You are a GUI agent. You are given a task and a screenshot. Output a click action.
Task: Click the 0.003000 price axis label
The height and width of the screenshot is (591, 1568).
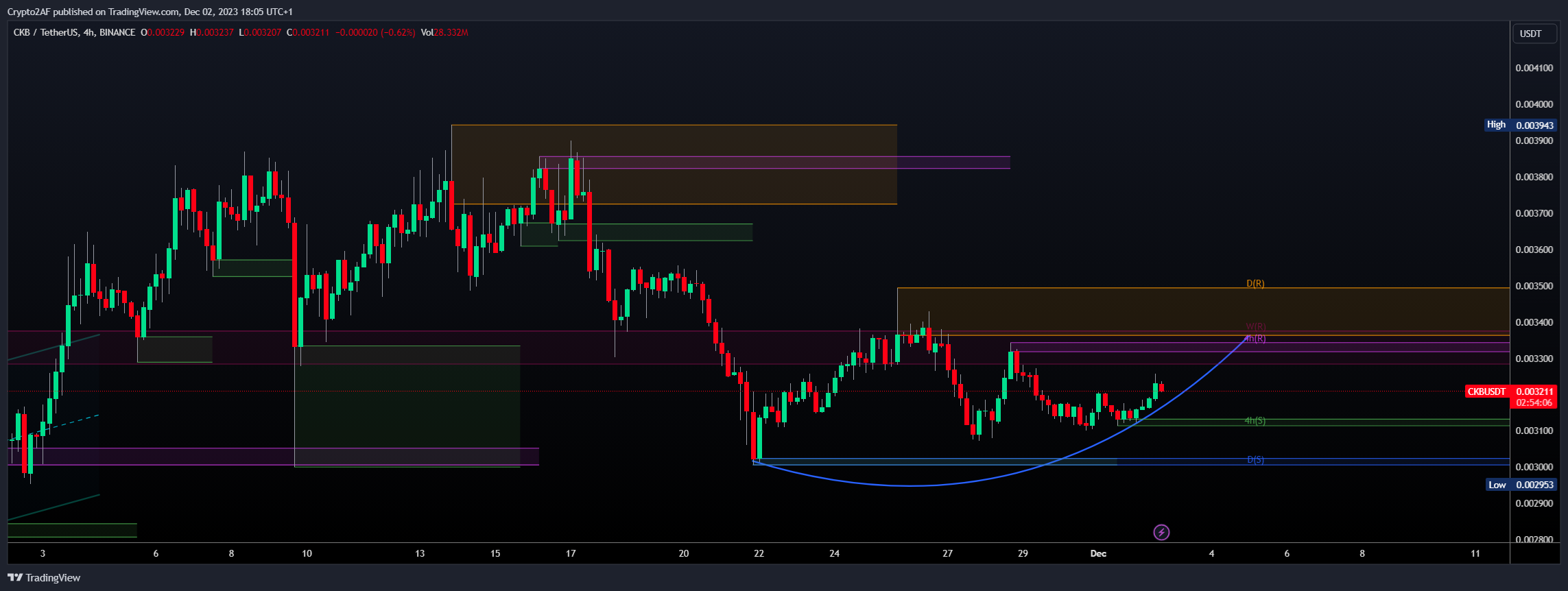(x=1534, y=467)
